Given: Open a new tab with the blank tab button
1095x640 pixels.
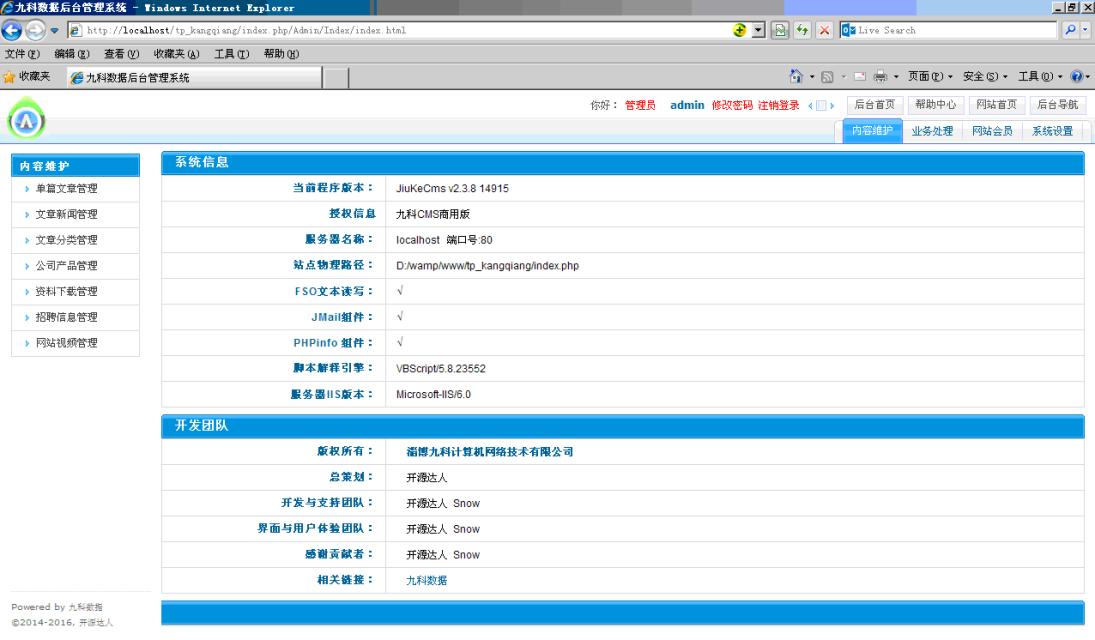Looking at the screenshot, I should point(336,78).
